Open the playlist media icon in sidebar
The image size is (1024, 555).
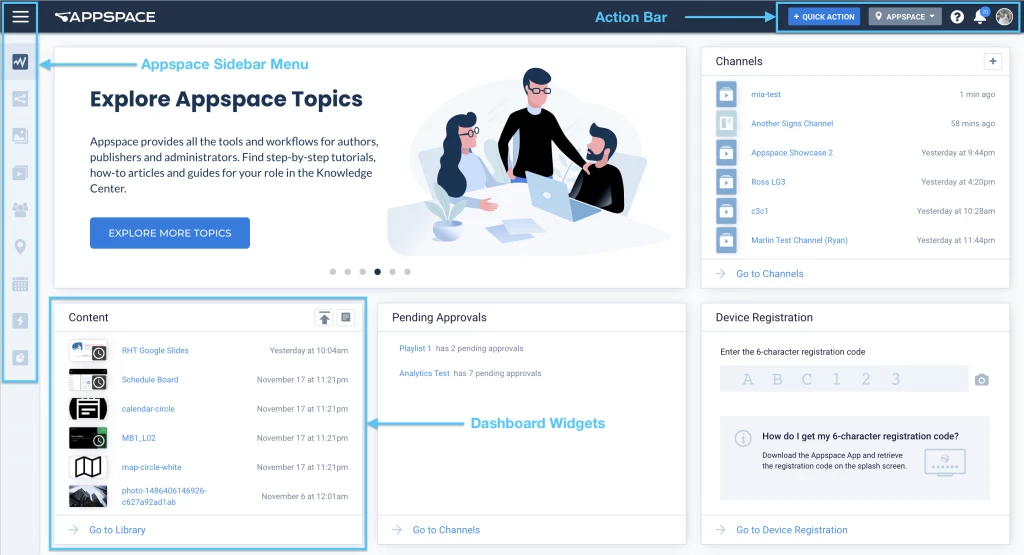tap(20, 173)
